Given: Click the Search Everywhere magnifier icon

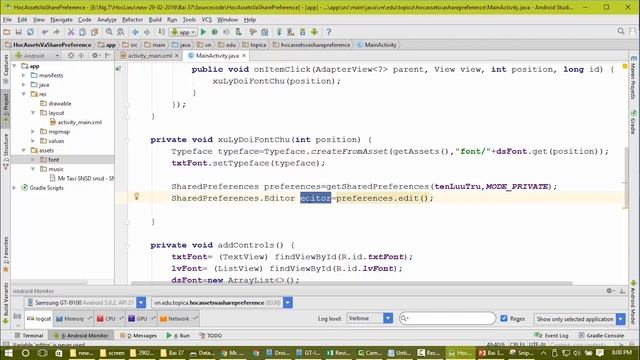Looking at the screenshot, I should 621,31.
